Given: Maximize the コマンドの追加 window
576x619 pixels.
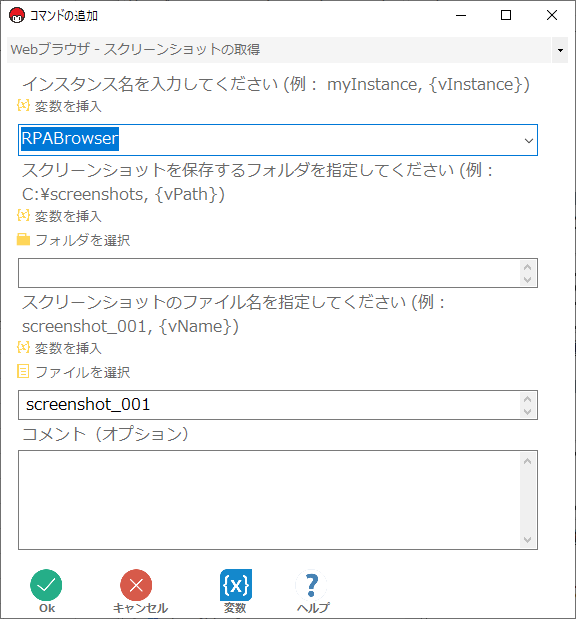Looking at the screenshot, I should 506,15.
